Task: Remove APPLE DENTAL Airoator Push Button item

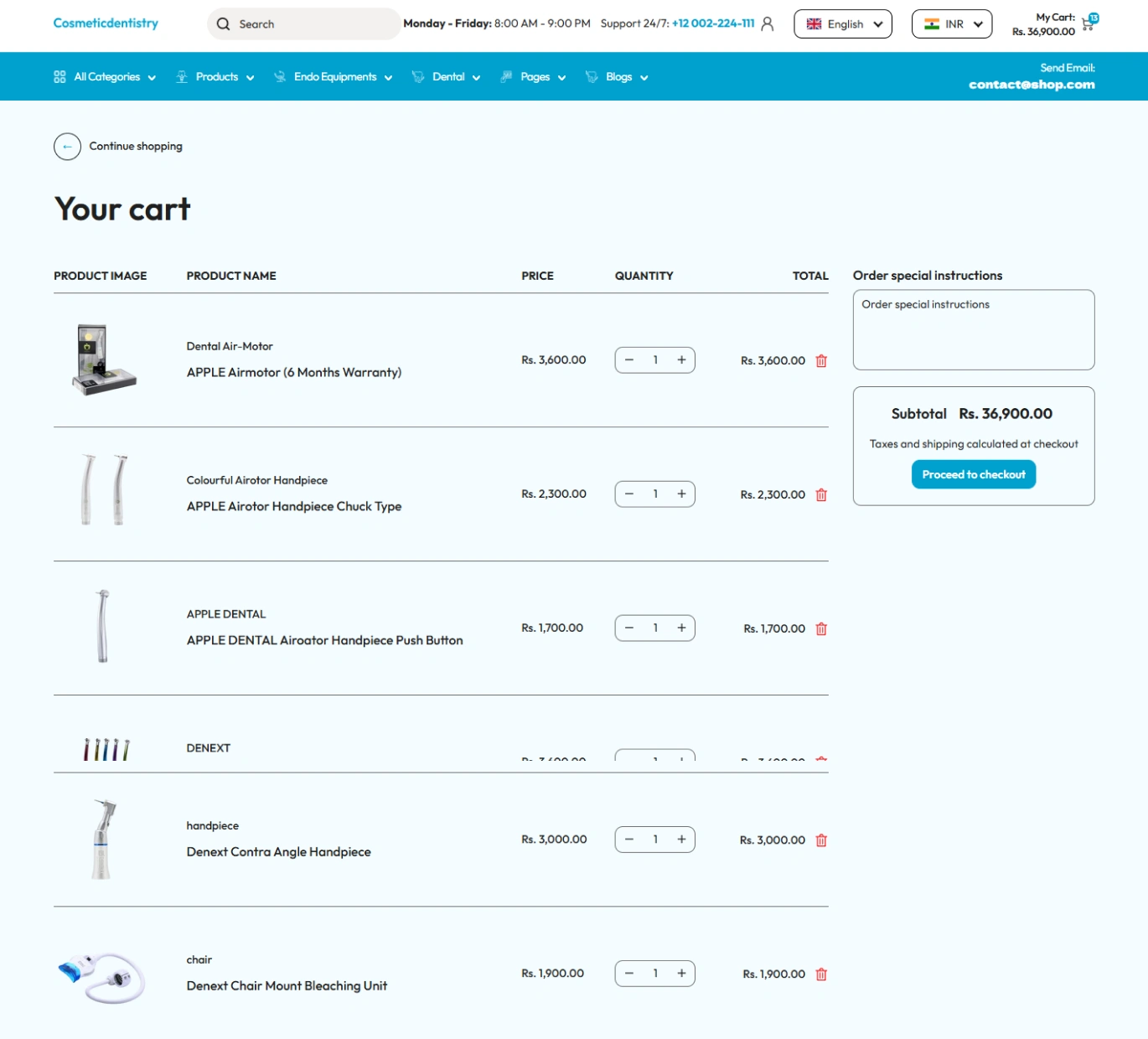Action: point(821,628)
